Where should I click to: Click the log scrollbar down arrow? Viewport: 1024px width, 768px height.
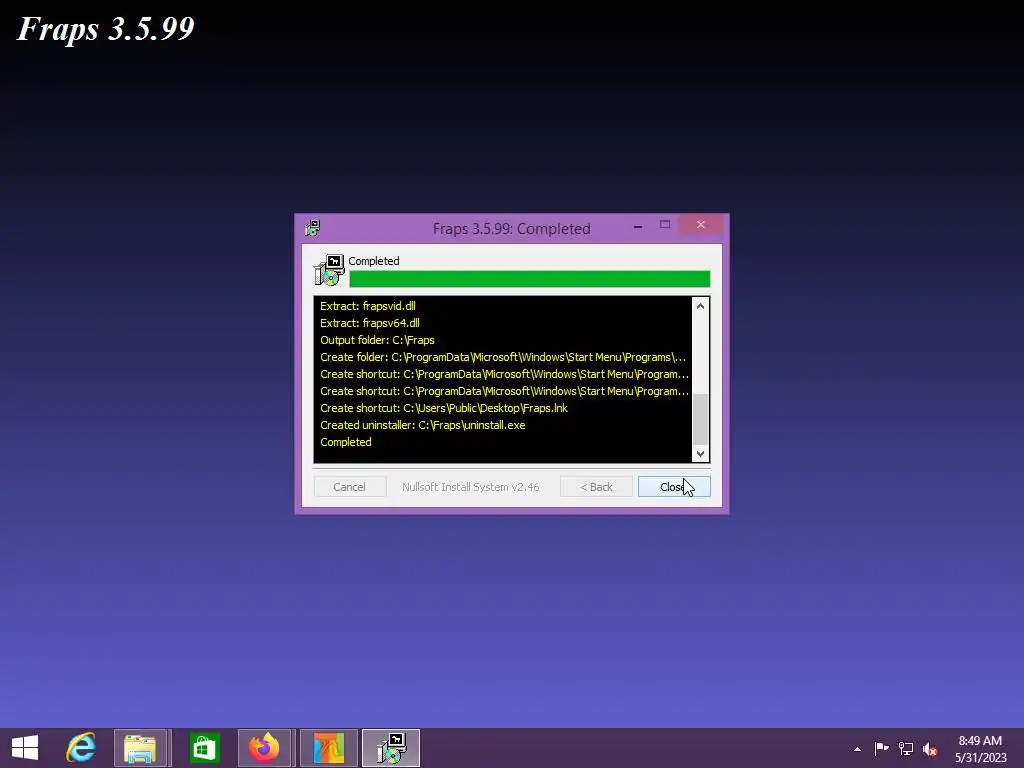701,453
